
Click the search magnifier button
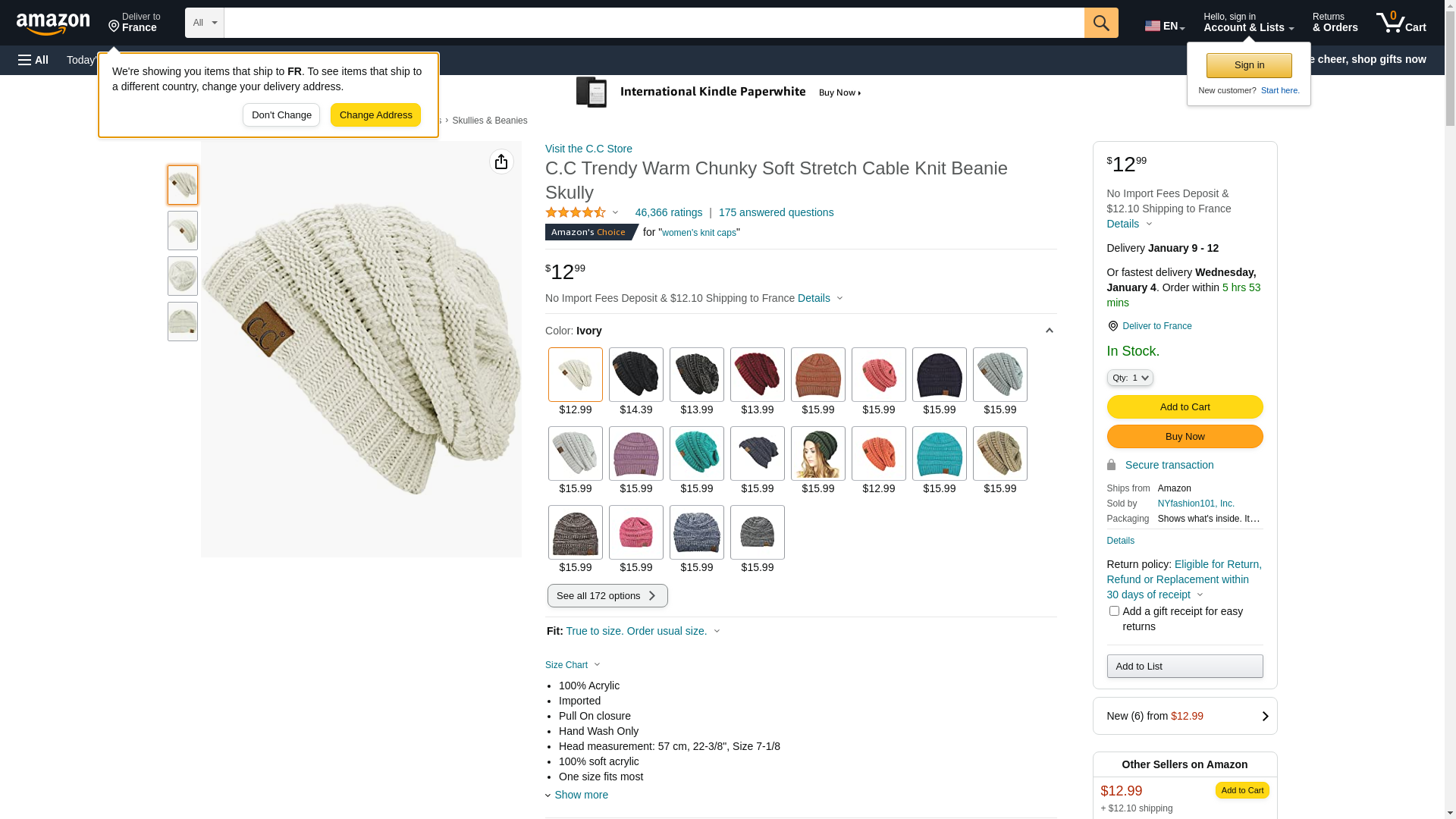(x=1101, y=23)
